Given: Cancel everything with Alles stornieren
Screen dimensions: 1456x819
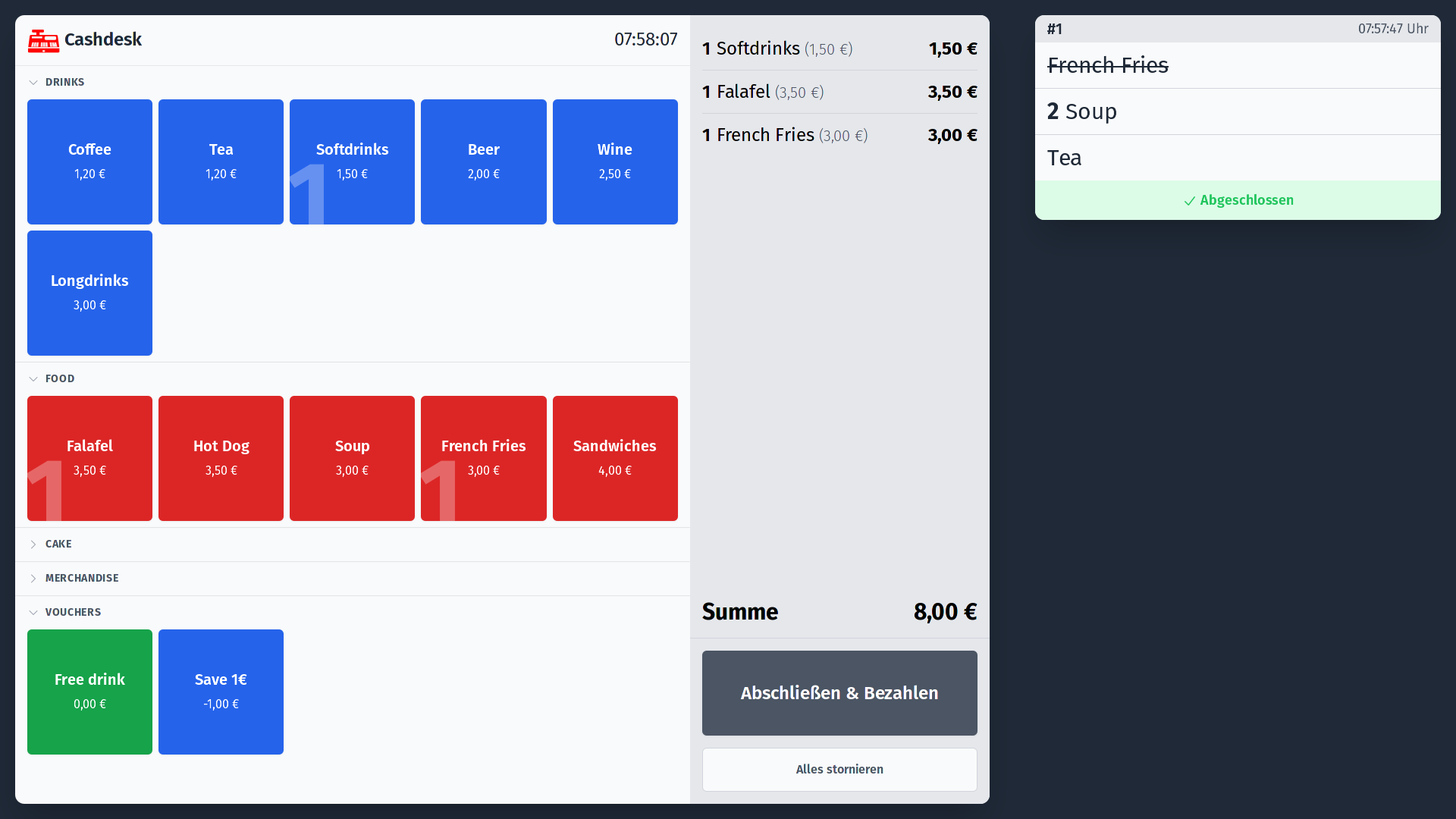Looking at the screenshot, I should [x=839, y=770].
